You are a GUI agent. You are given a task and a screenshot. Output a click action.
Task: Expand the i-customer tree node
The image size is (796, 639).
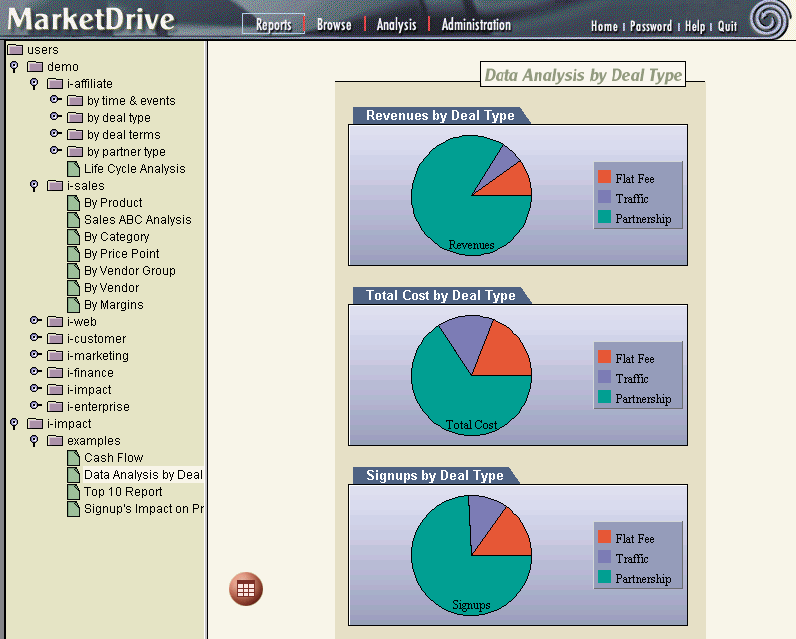tap(36, 338)
